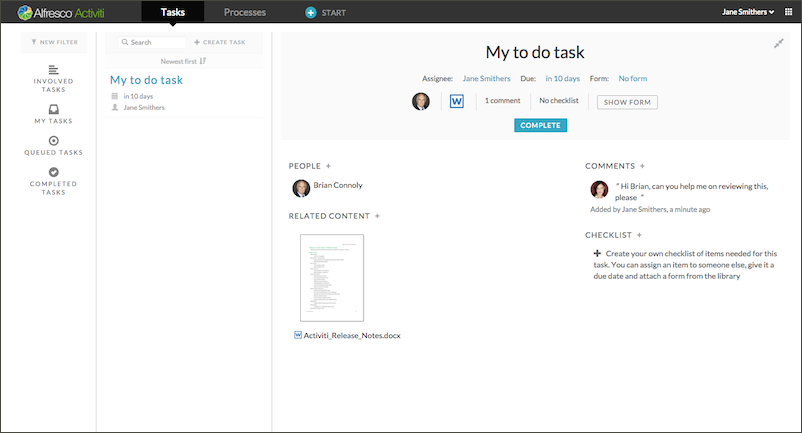Switch to the Processes tab
This screenshot has height=433, width=802.
(x=245, y=12)
